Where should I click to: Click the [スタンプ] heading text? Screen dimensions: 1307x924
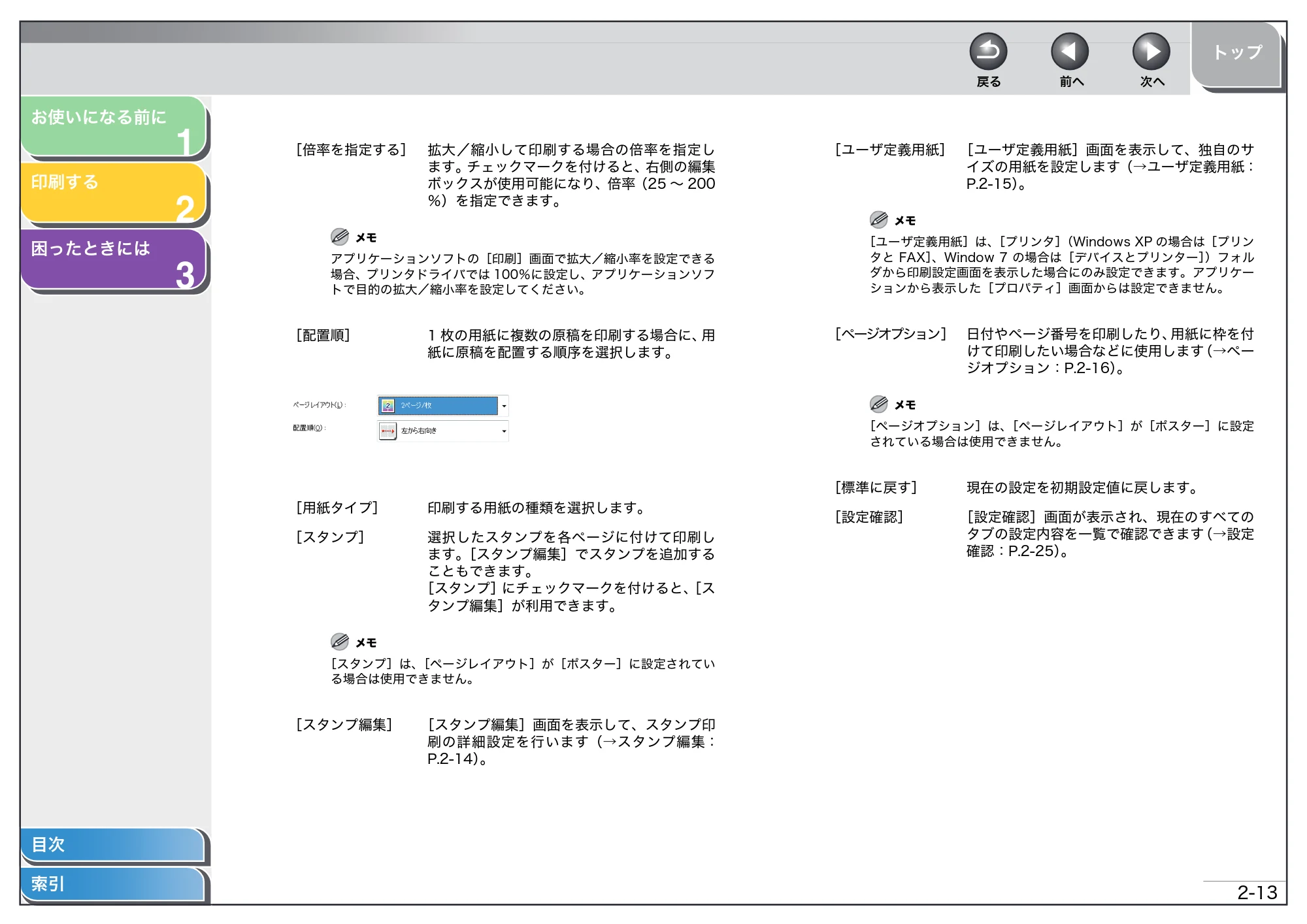click(330, 537)
